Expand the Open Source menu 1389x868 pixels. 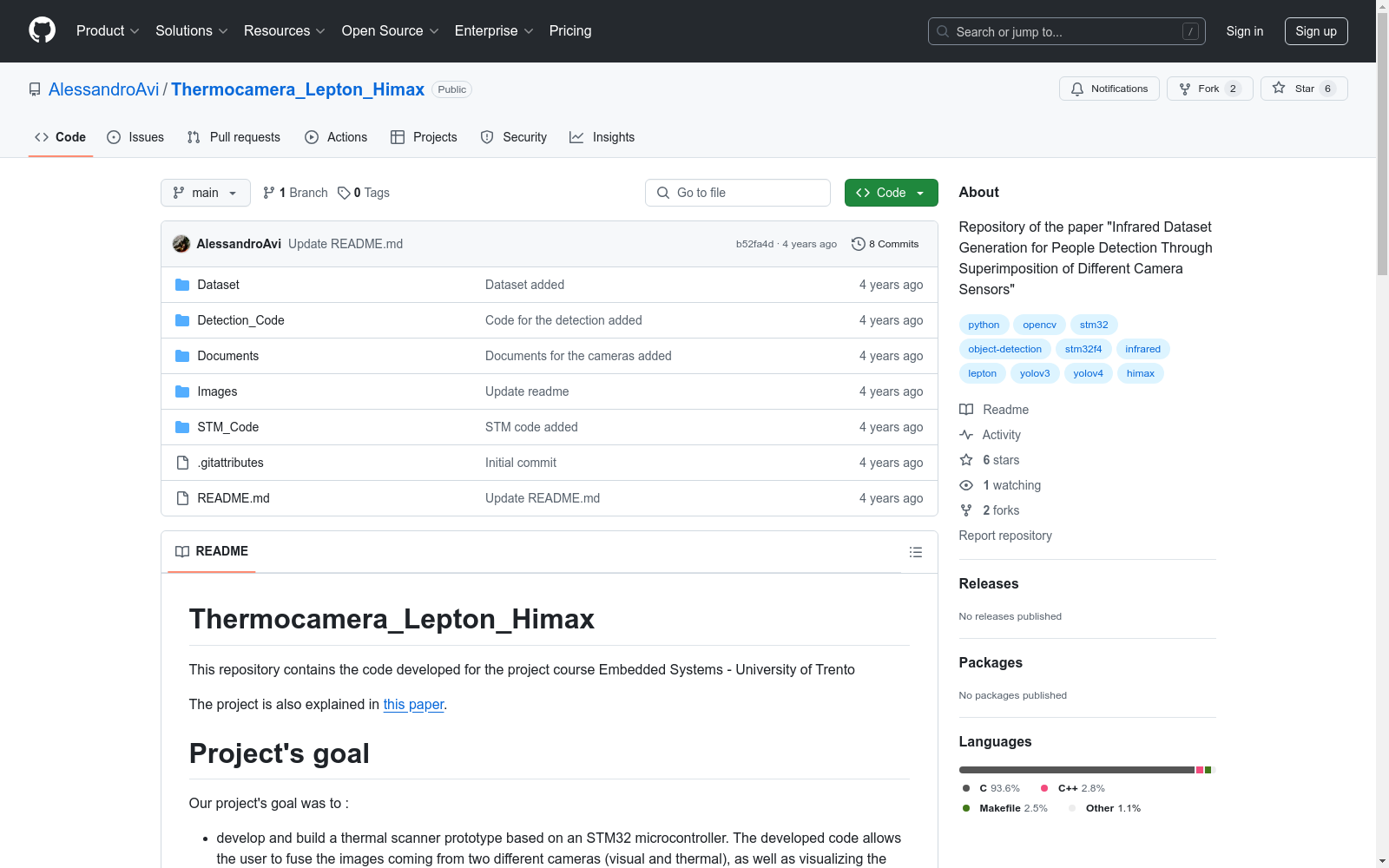tap(390, 30)
